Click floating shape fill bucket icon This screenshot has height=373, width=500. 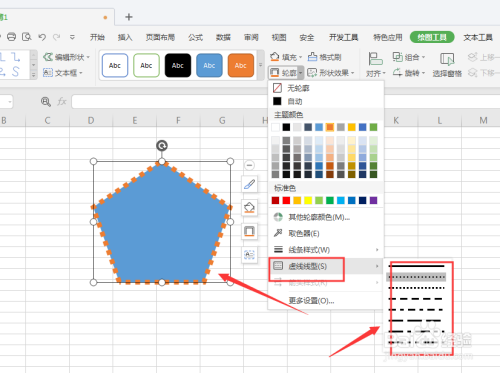click(x=249, y=208)
